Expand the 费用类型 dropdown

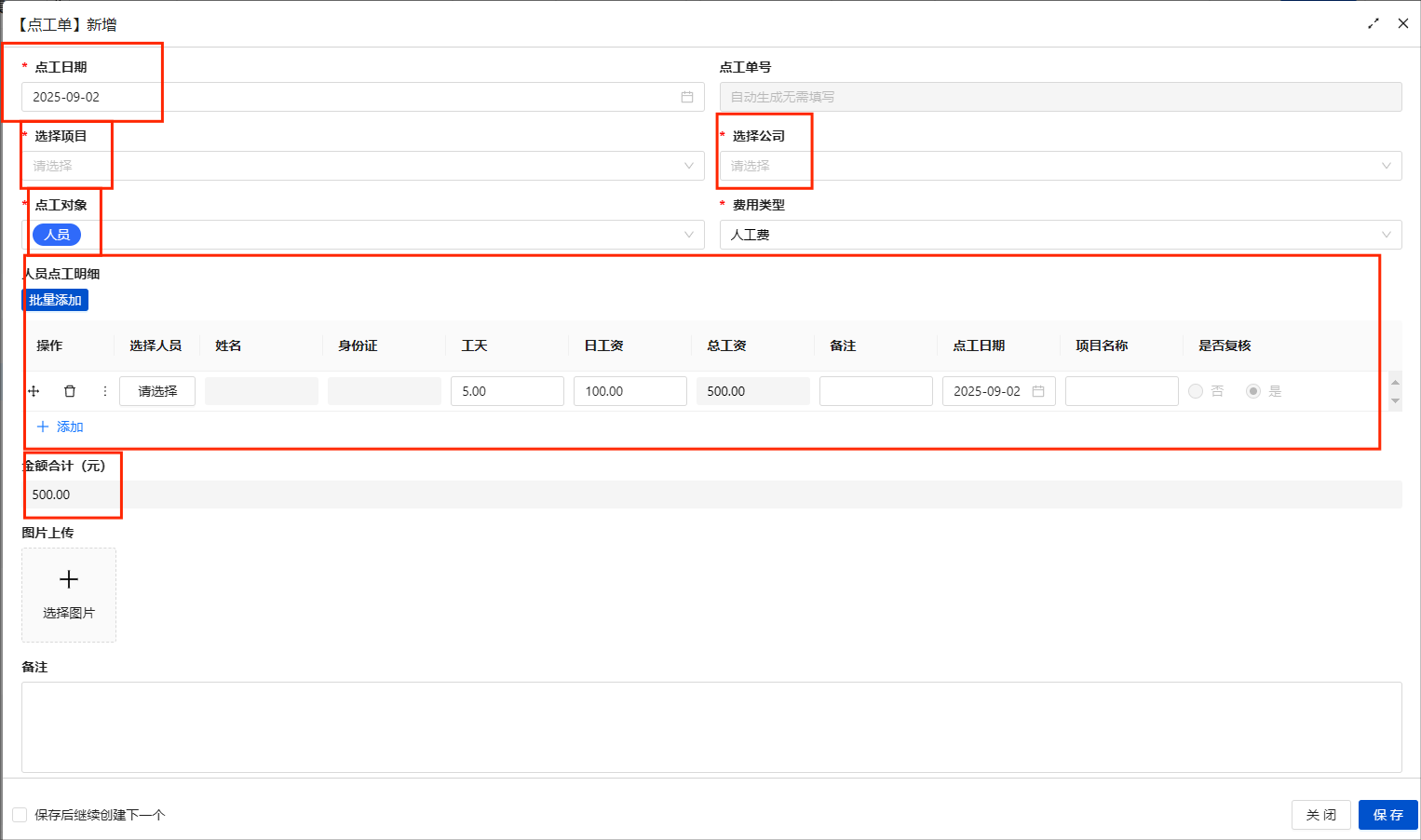[1061, 235]
